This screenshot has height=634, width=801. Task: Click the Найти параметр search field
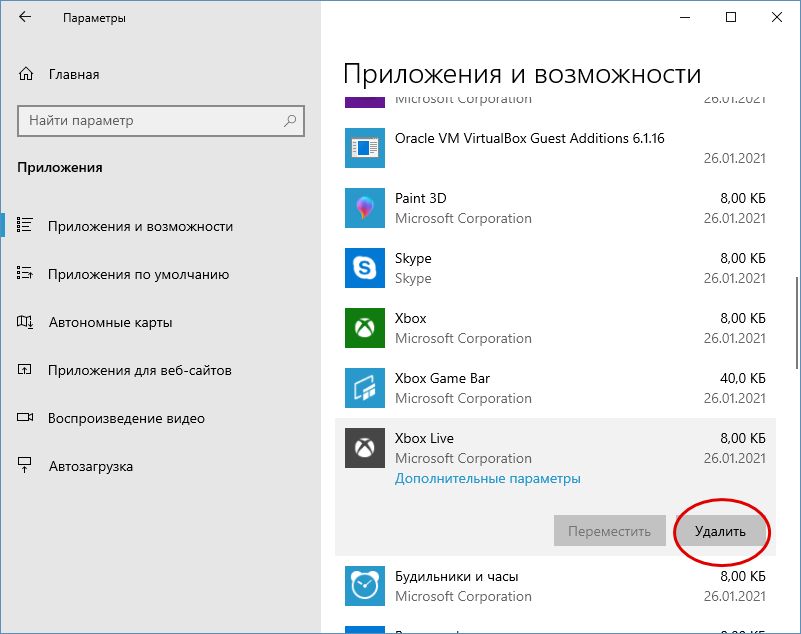click(x=150, y=121)
